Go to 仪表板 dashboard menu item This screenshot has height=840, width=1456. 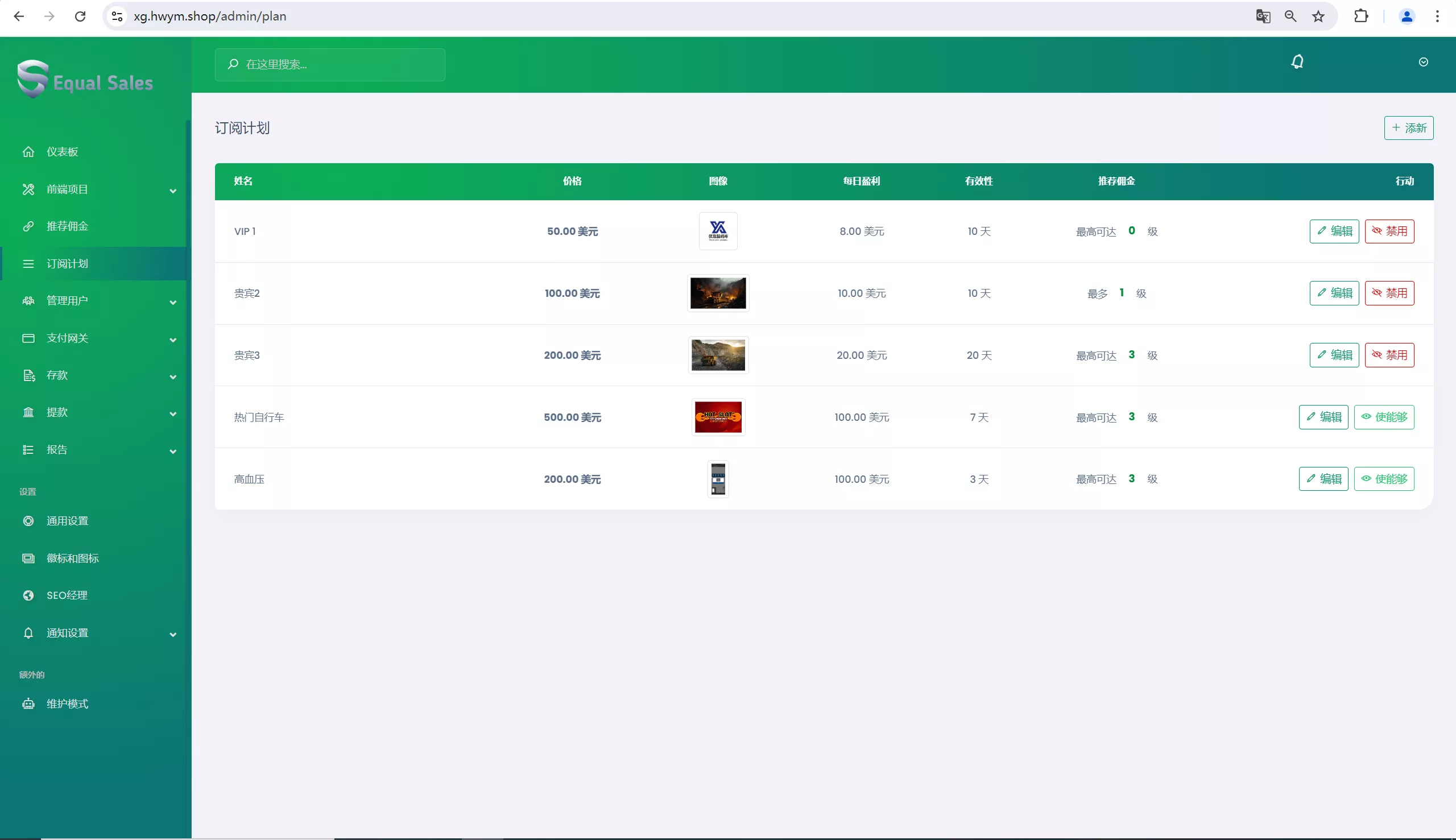tap(63, 152)
